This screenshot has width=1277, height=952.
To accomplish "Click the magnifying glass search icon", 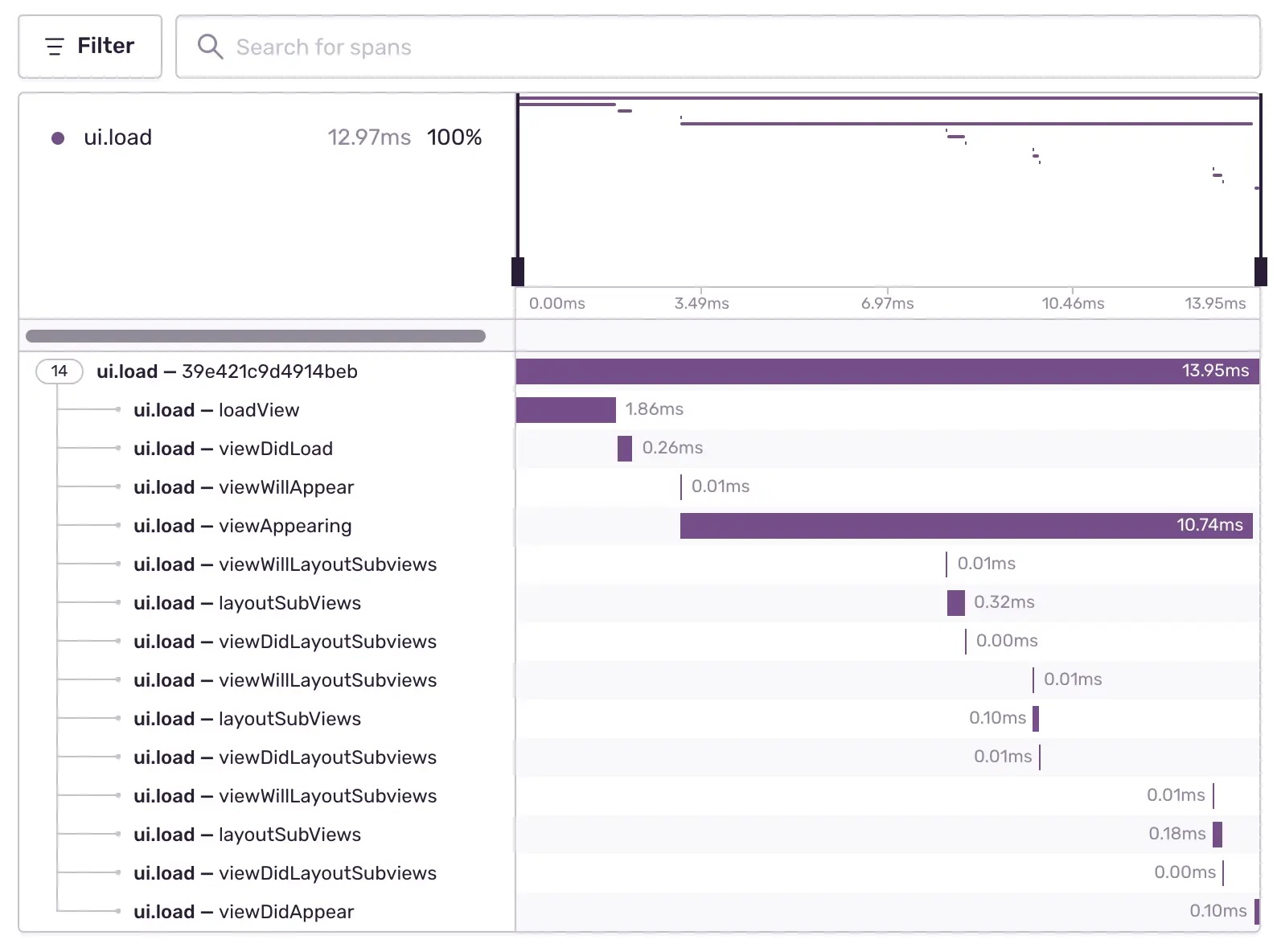I will tap(210, 47).
